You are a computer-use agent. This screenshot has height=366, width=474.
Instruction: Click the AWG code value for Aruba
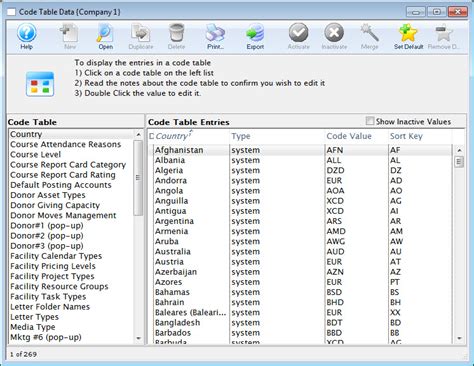(336, 241)
